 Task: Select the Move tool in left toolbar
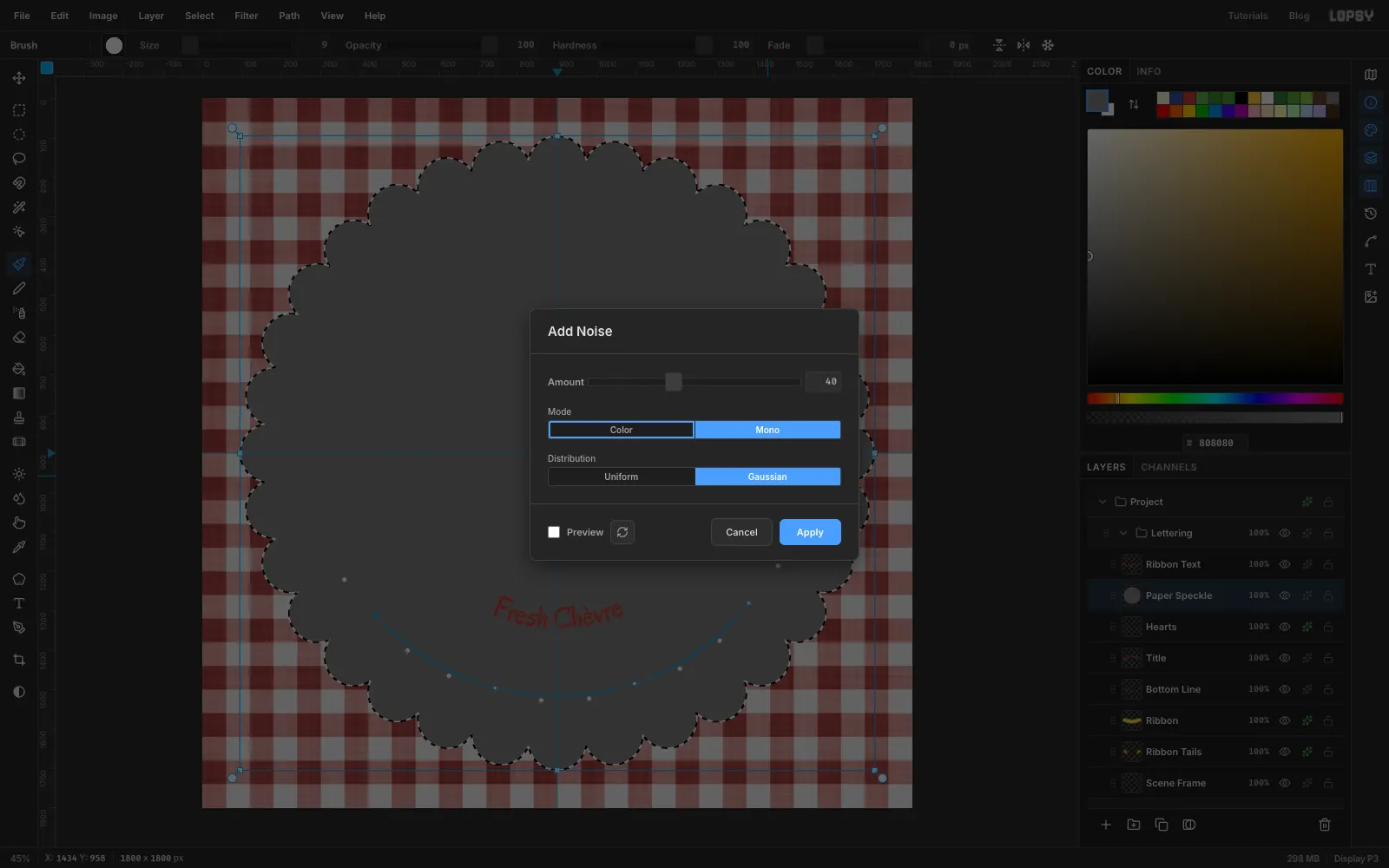(18, 78)
